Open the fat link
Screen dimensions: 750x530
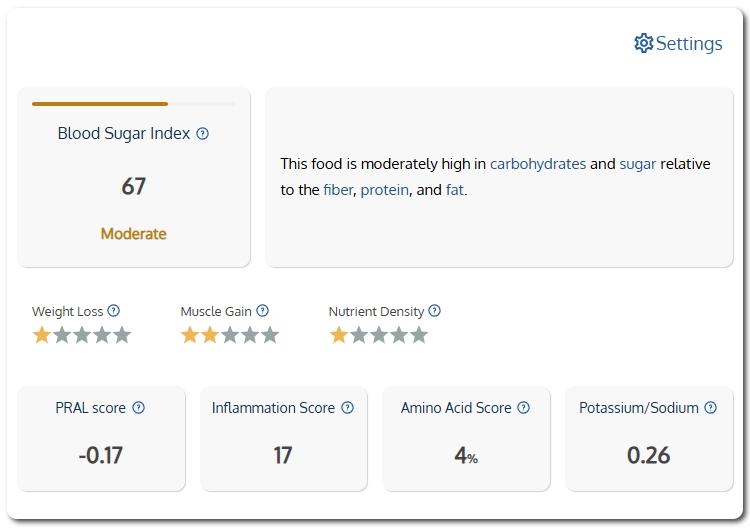click(x=454, y=190)
